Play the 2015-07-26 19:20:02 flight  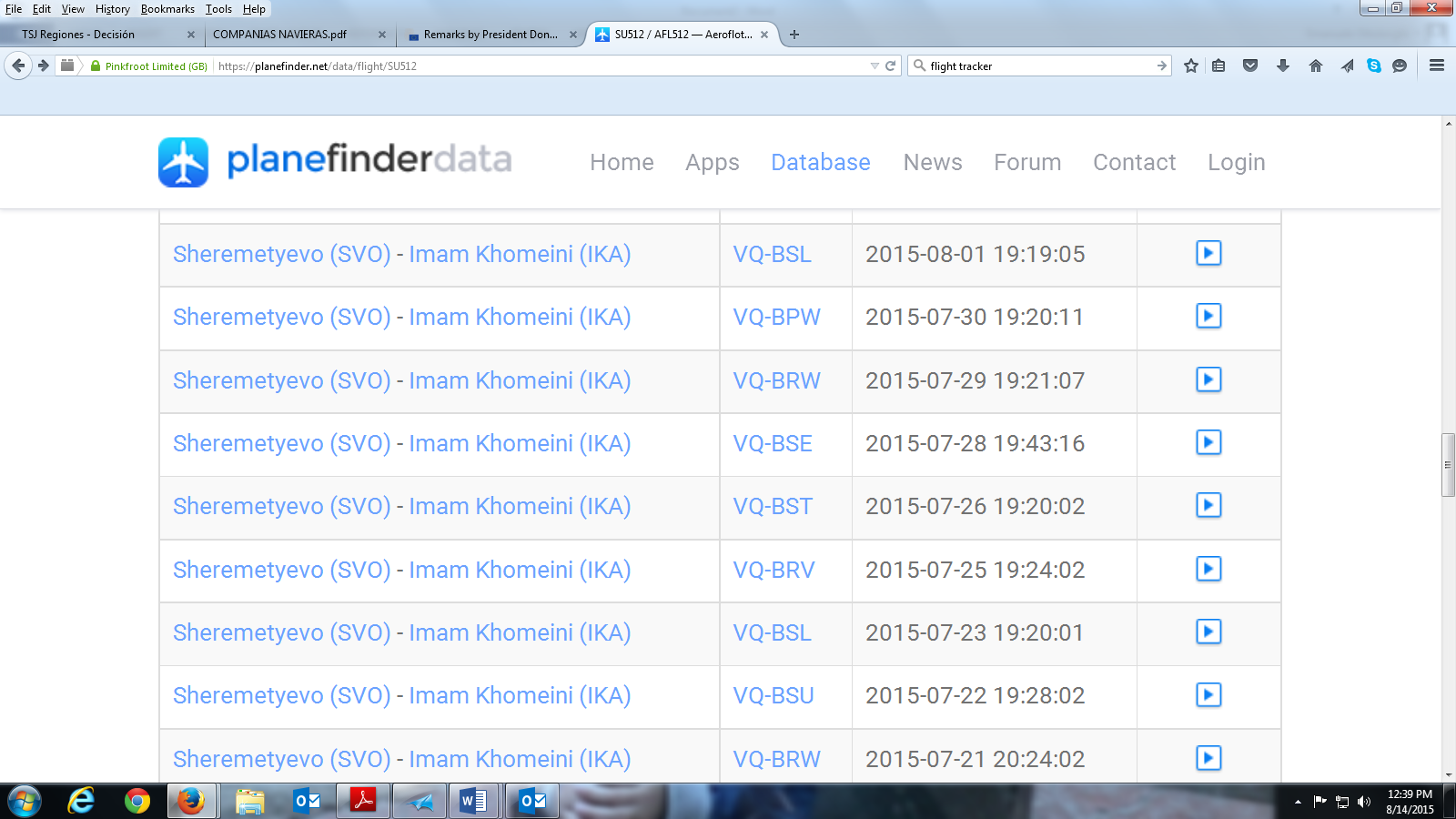tap(1208, 505)
